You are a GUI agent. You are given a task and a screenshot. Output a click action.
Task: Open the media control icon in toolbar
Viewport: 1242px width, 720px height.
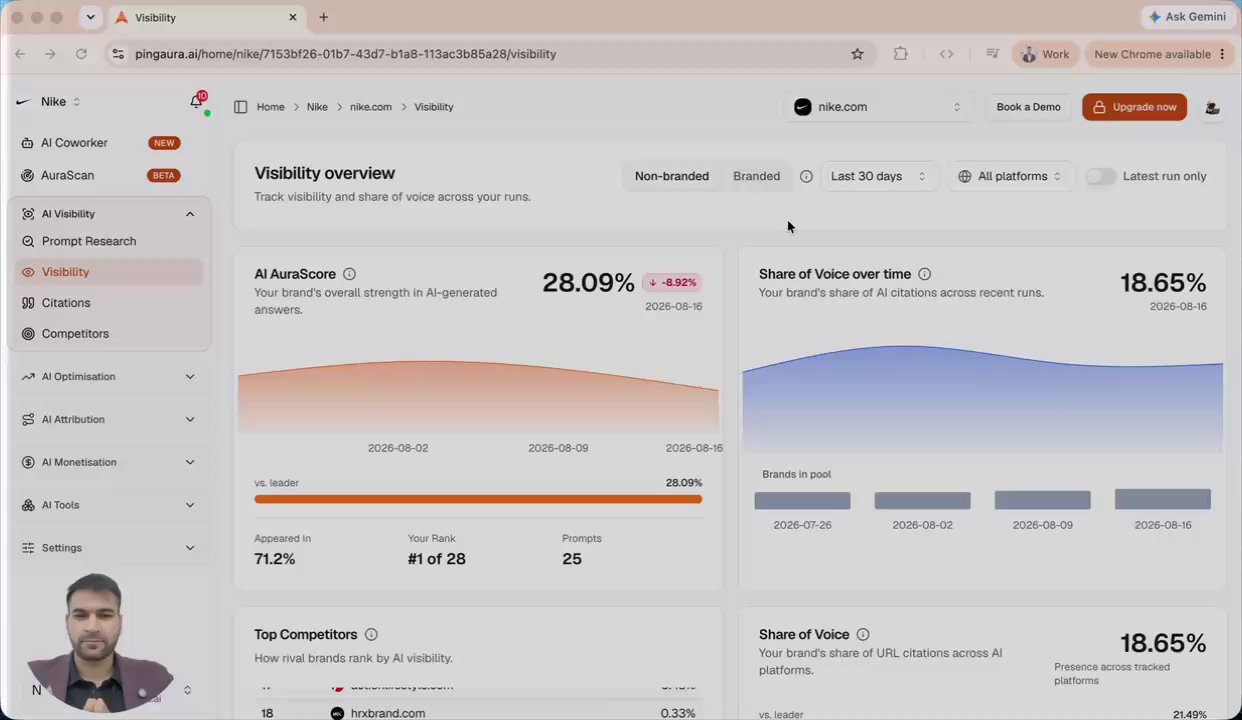(x=992, y=54)
